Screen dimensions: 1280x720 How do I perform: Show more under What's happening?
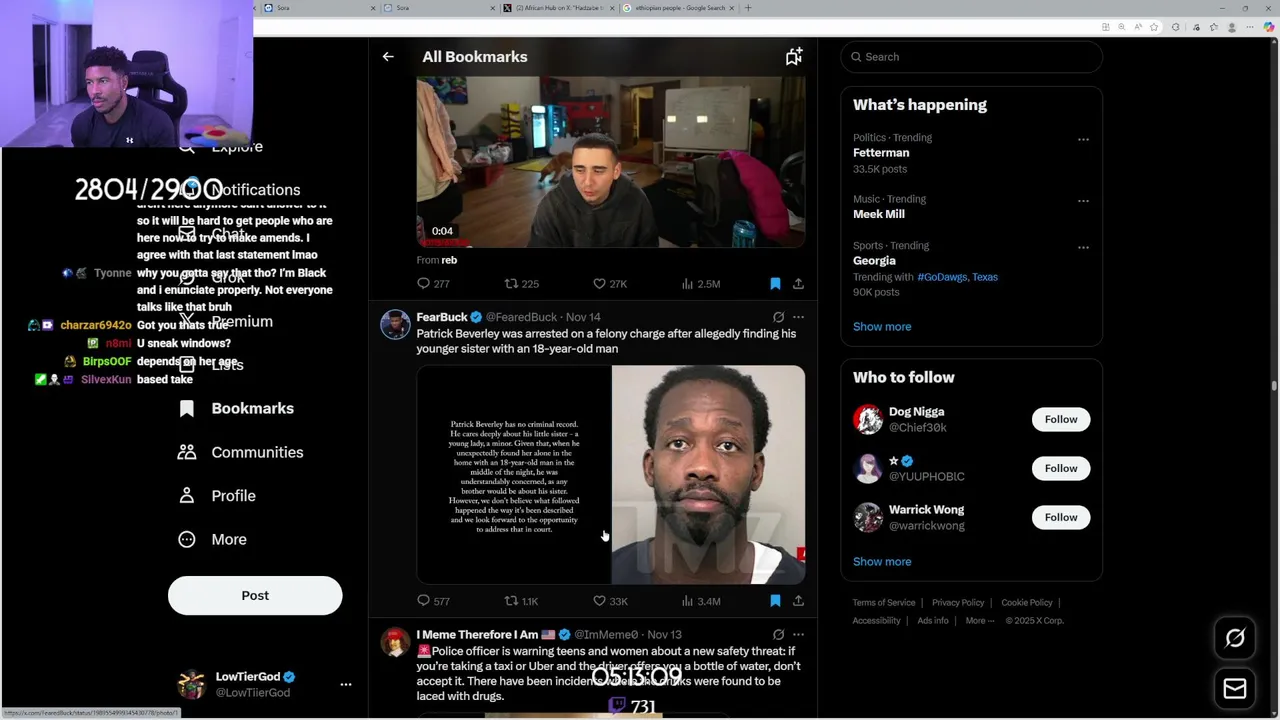point(882,327)
